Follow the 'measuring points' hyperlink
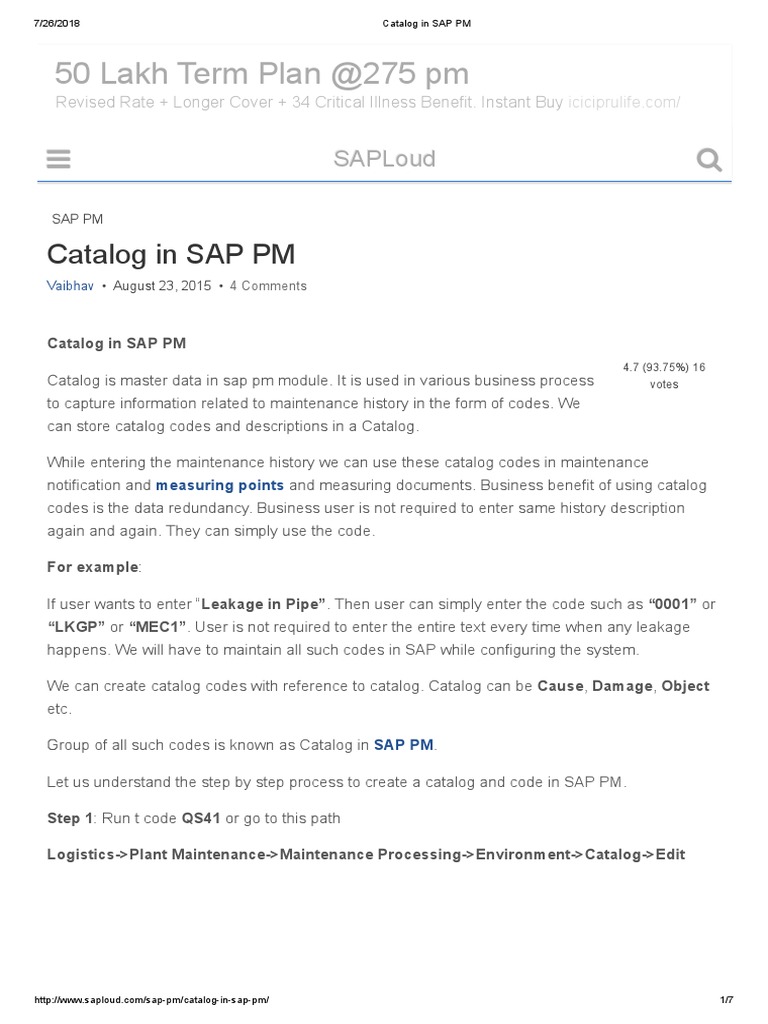Screen dimensions: 768x1024 coord(219,485)
